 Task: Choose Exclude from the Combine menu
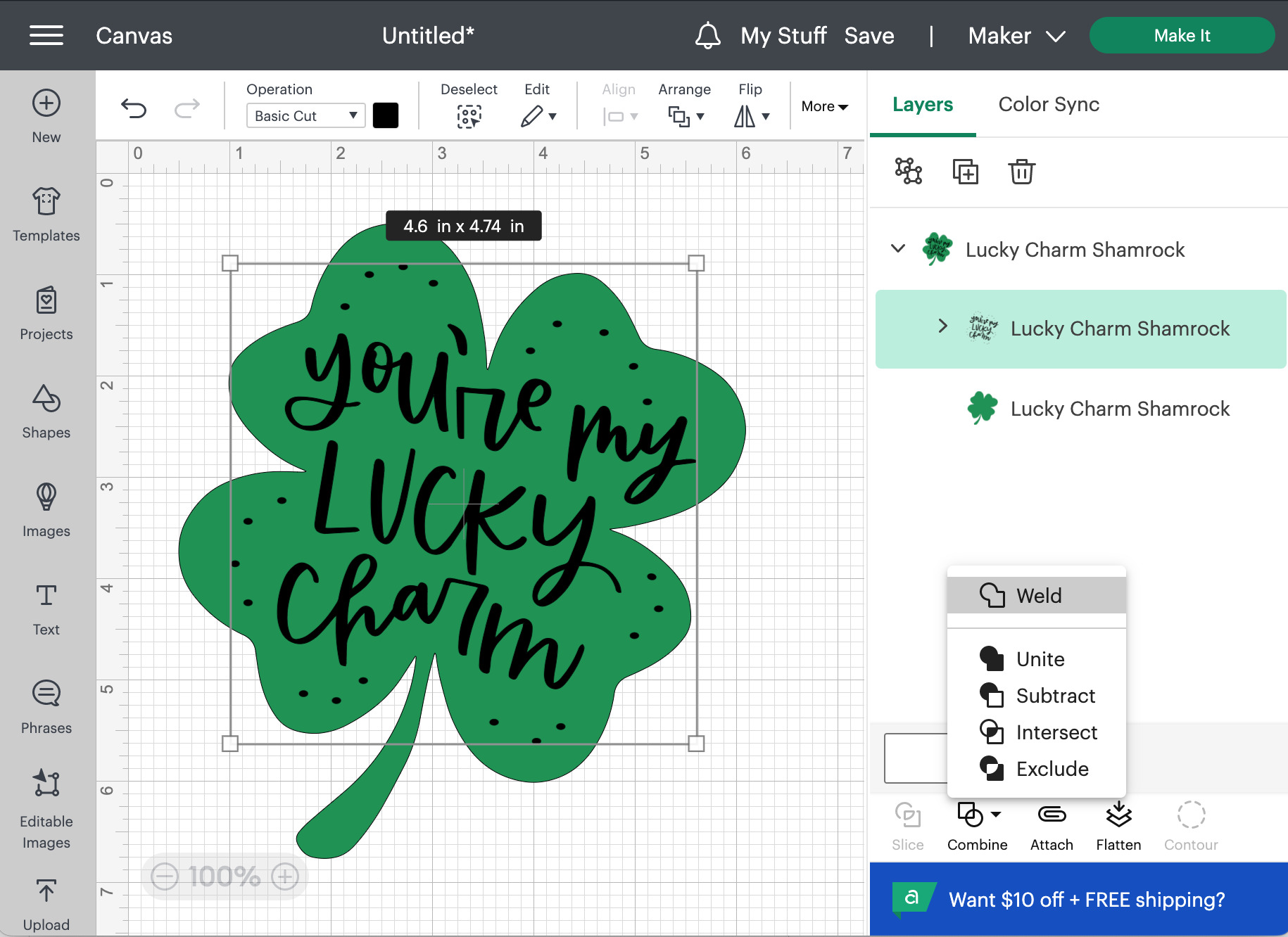(x=1037, y=769)
